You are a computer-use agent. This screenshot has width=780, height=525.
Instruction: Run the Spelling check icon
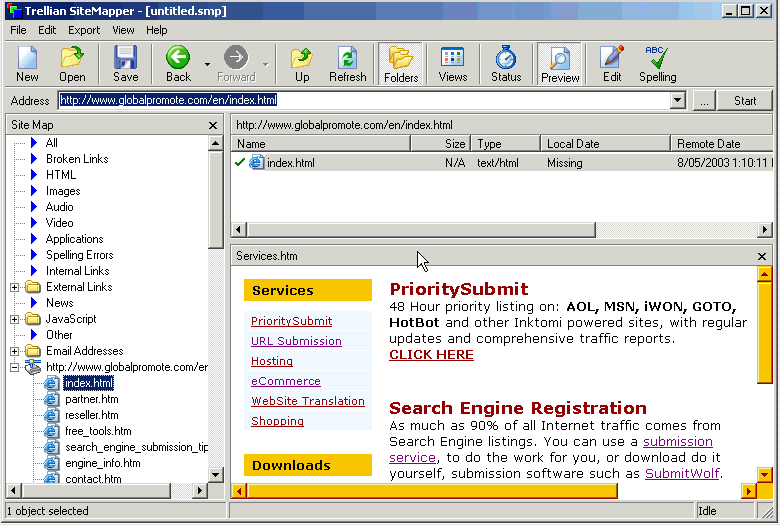657,58
